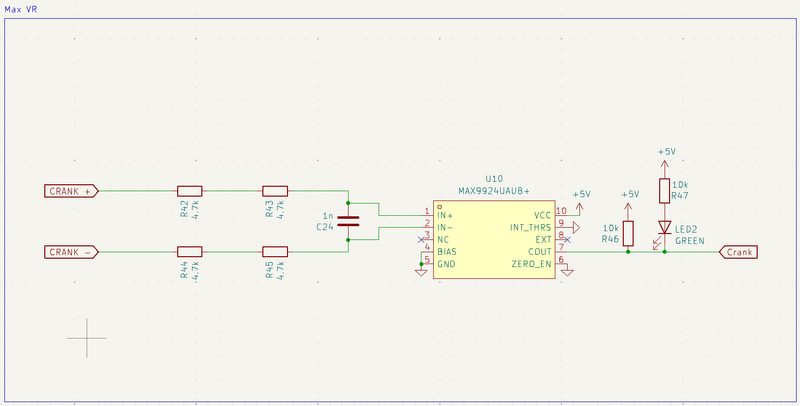Select the Crank output label

[738, 252]
